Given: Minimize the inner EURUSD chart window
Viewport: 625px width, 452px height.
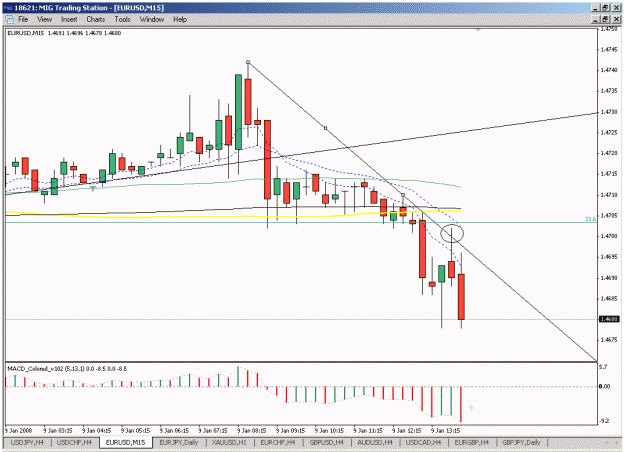Looking at the screenshot, I should pos(596,19).
